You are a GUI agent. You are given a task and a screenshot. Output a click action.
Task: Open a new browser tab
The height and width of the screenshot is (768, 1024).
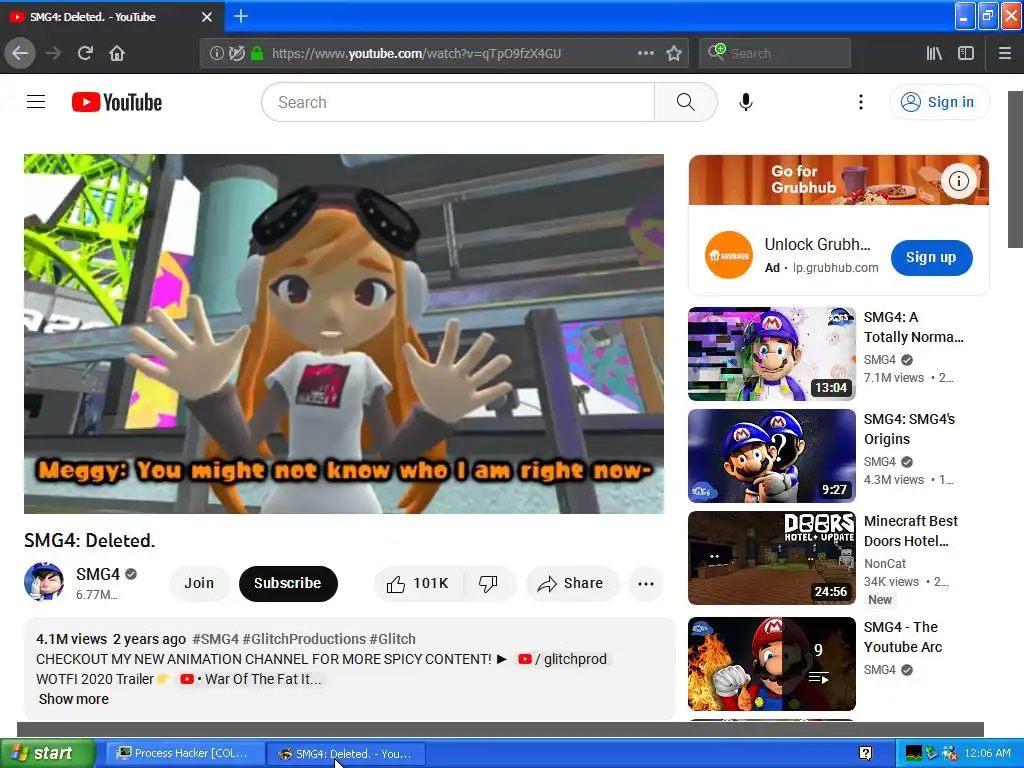(x=240, y=16)
